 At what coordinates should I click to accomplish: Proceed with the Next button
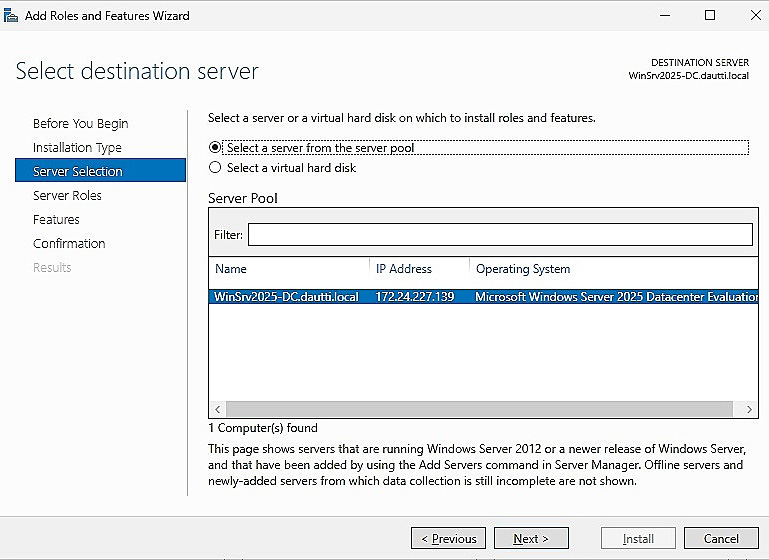(531, 538)
